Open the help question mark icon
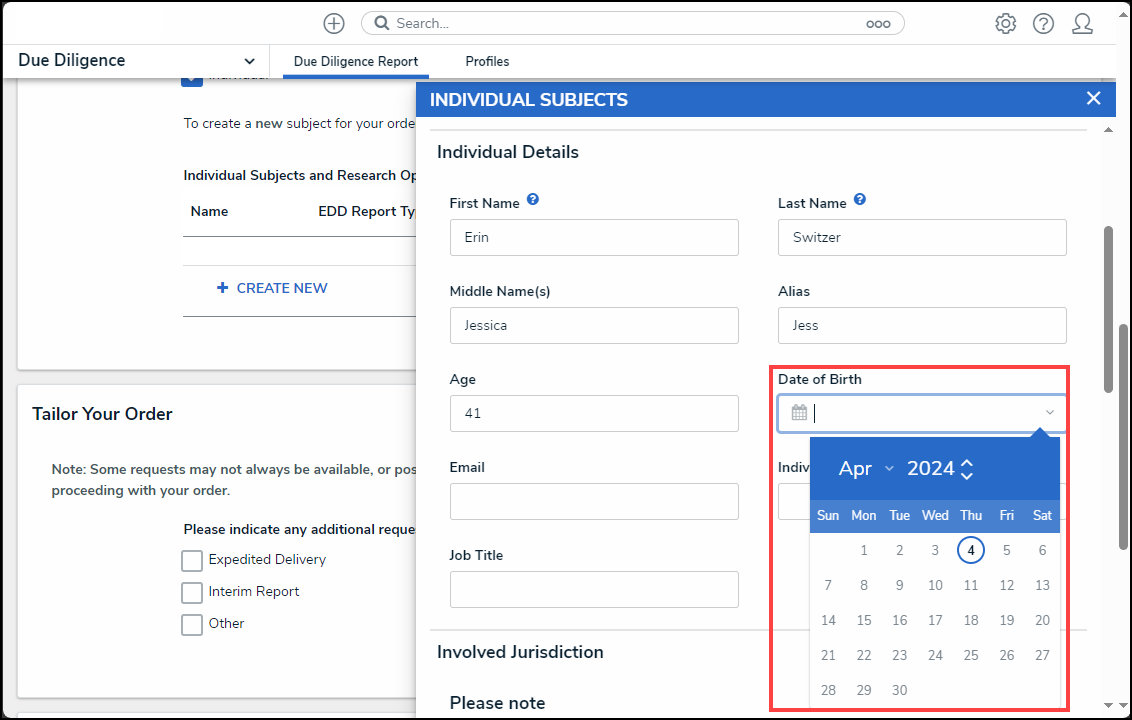 (1043, 23)
